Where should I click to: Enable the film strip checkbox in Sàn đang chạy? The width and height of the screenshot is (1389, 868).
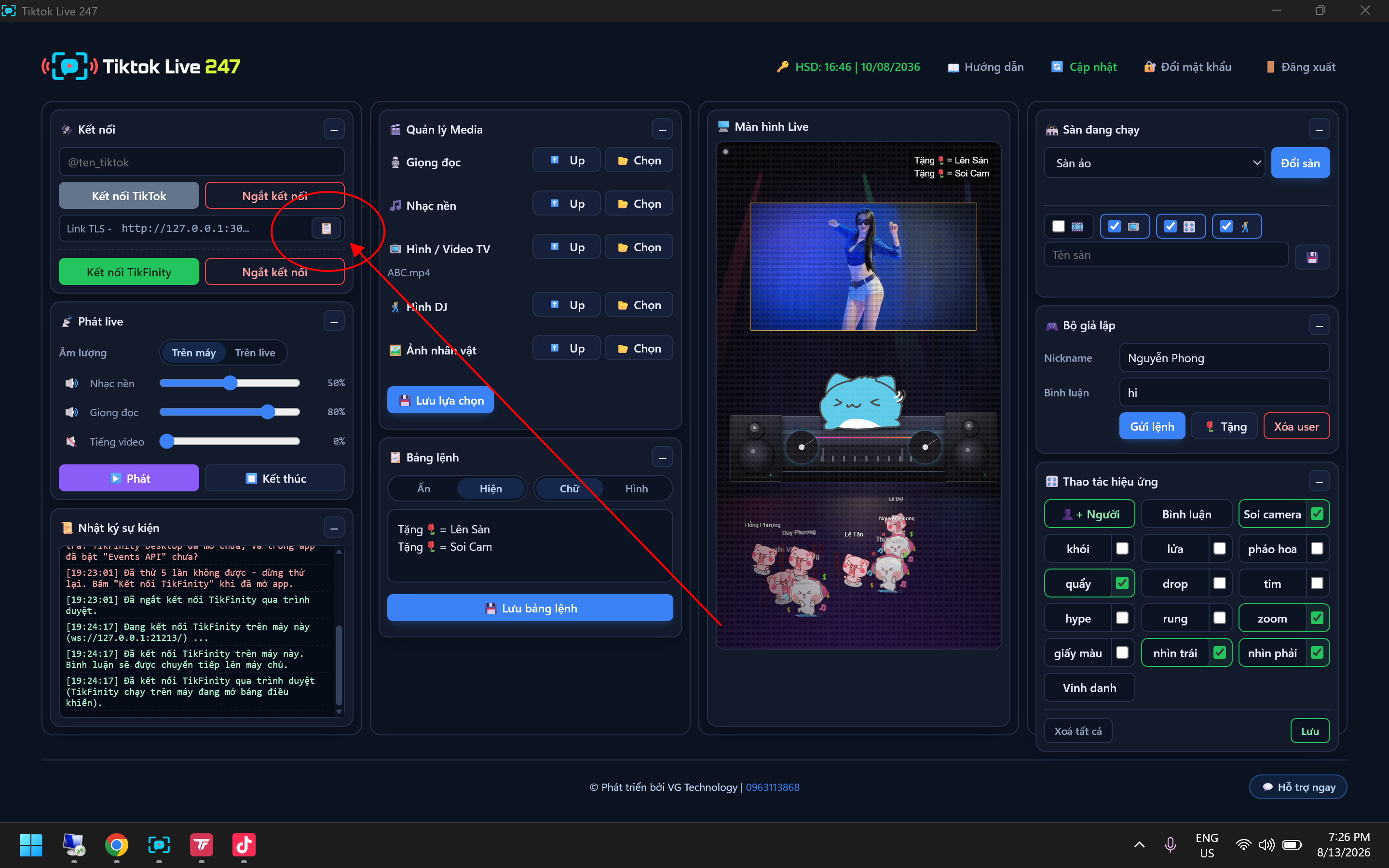[x=1059, y=226]
